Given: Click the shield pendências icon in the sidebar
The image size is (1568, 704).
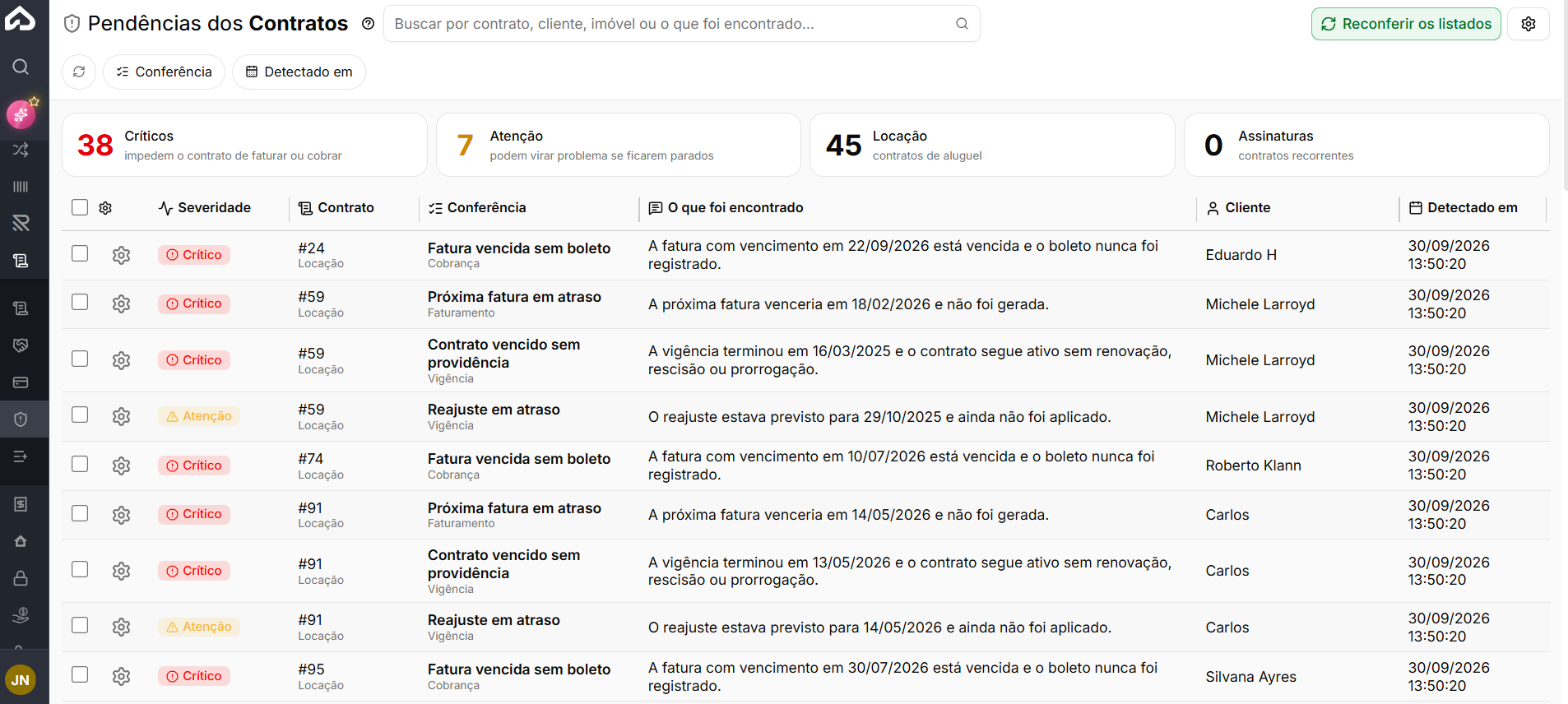Looking at the screenshot, I should pos(21,419).
